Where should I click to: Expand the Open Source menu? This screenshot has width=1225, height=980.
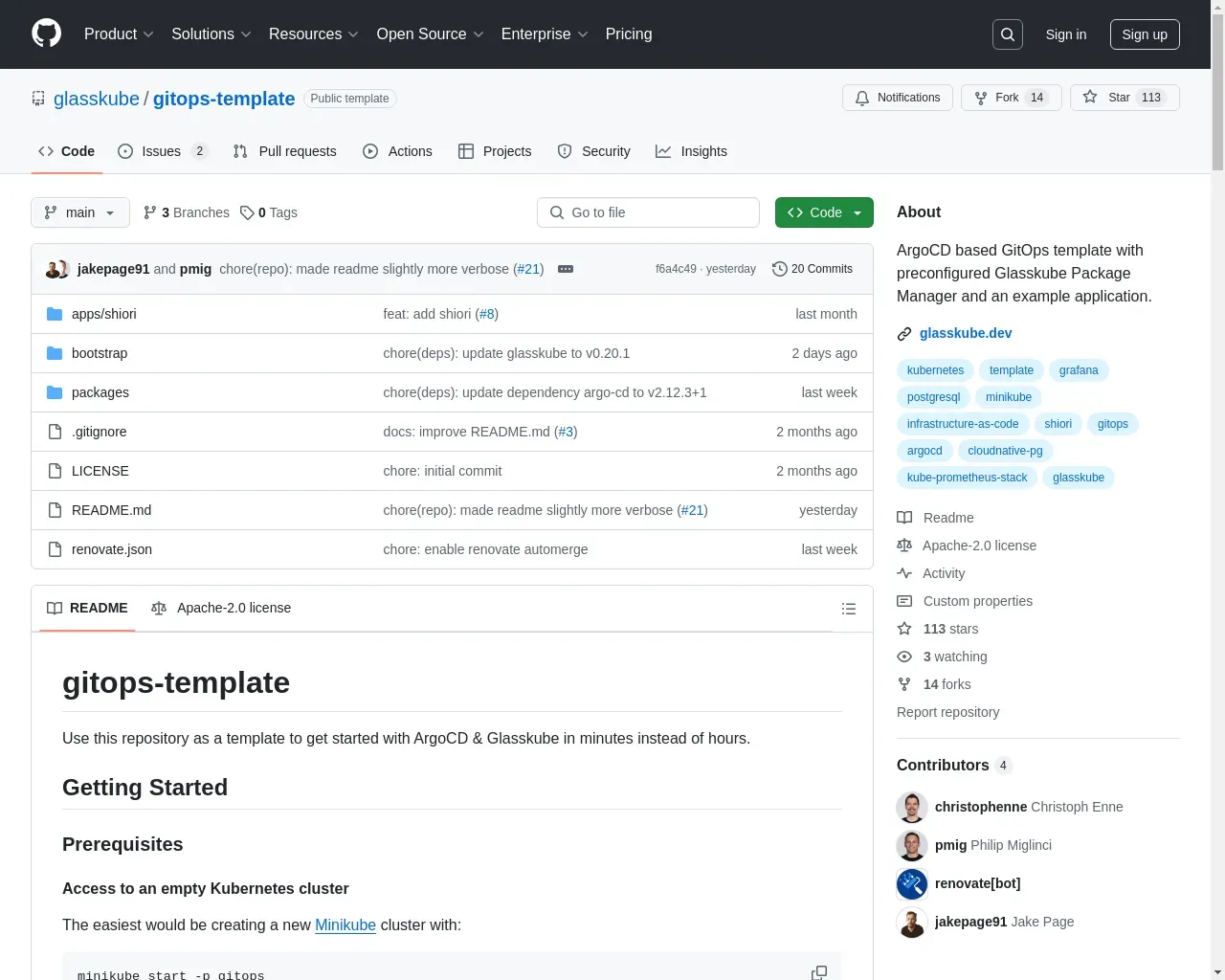431,34
